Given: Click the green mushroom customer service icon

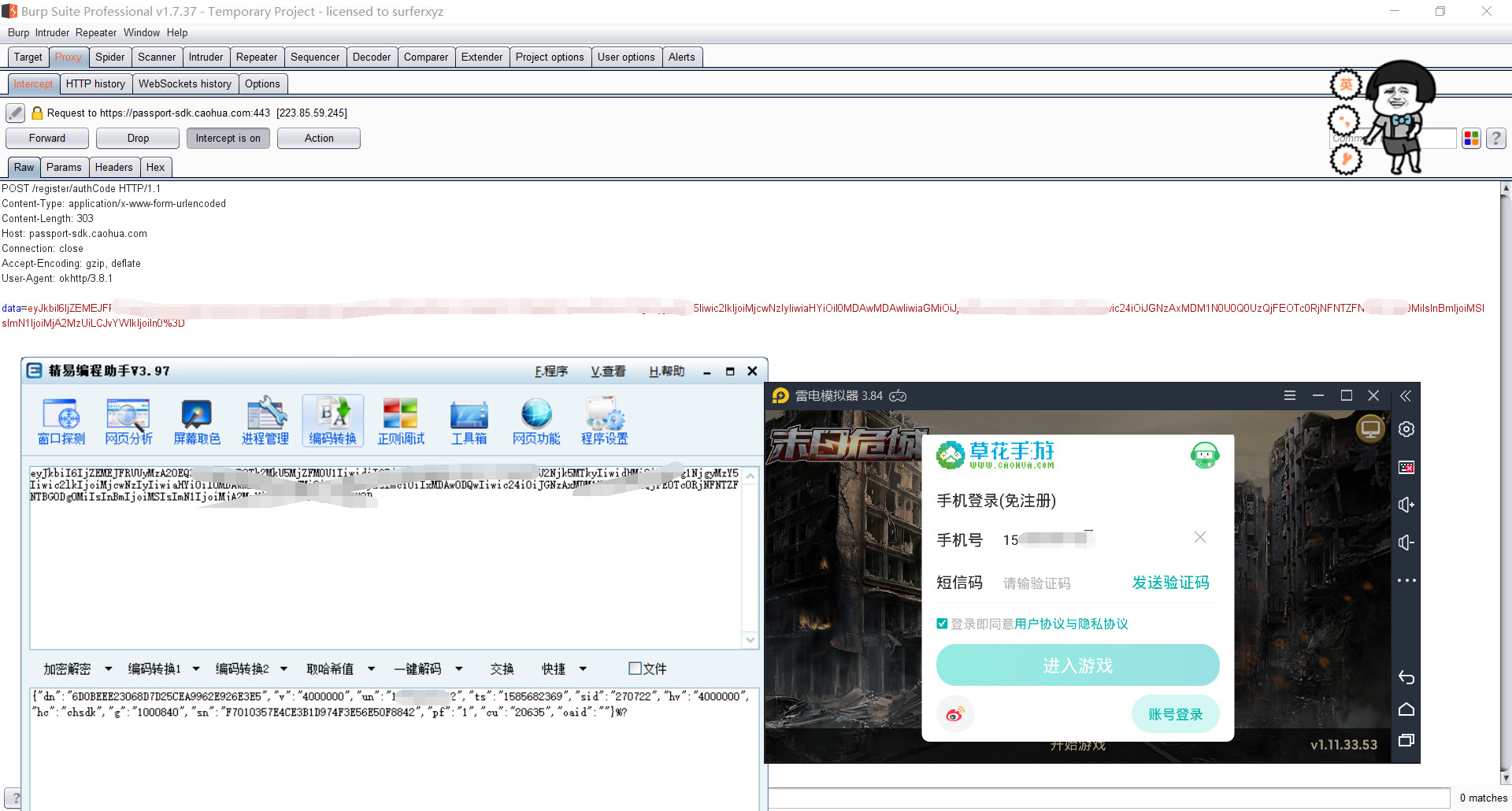Looking at the screenshot, I should click(1205, 454).
